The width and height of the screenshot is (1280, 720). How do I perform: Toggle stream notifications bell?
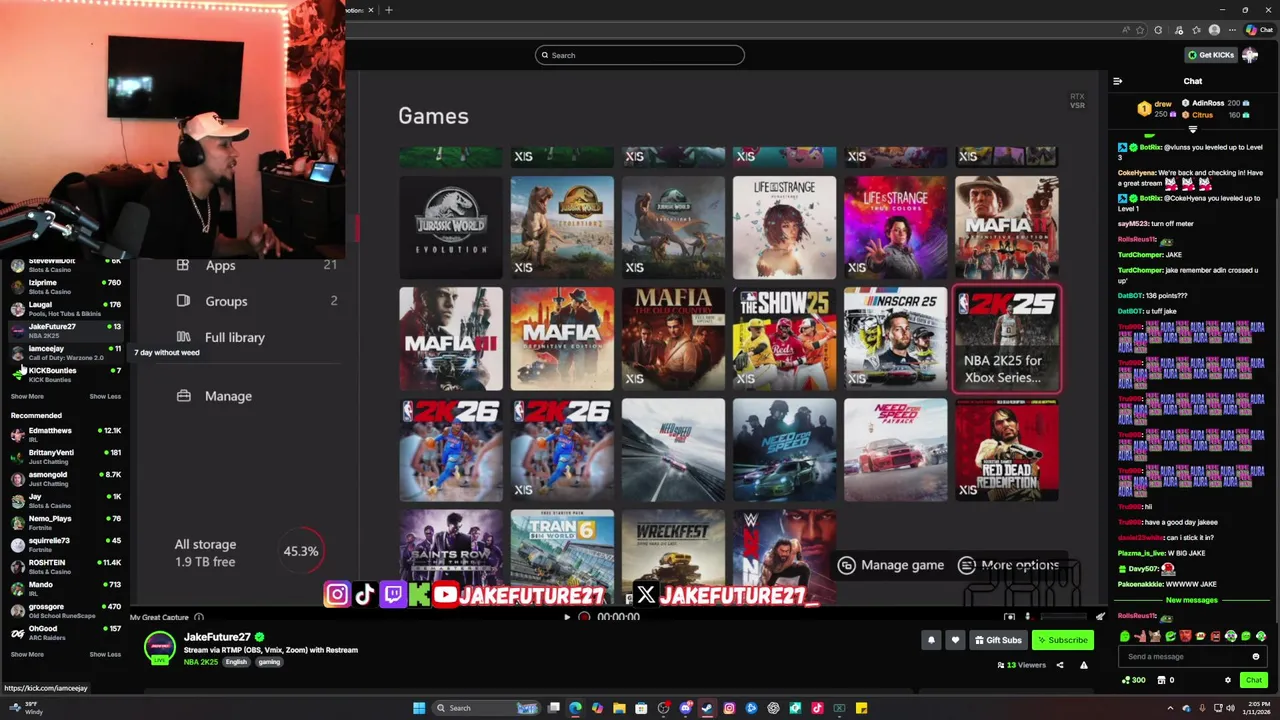pyautogui.click(x=931, y=640)
